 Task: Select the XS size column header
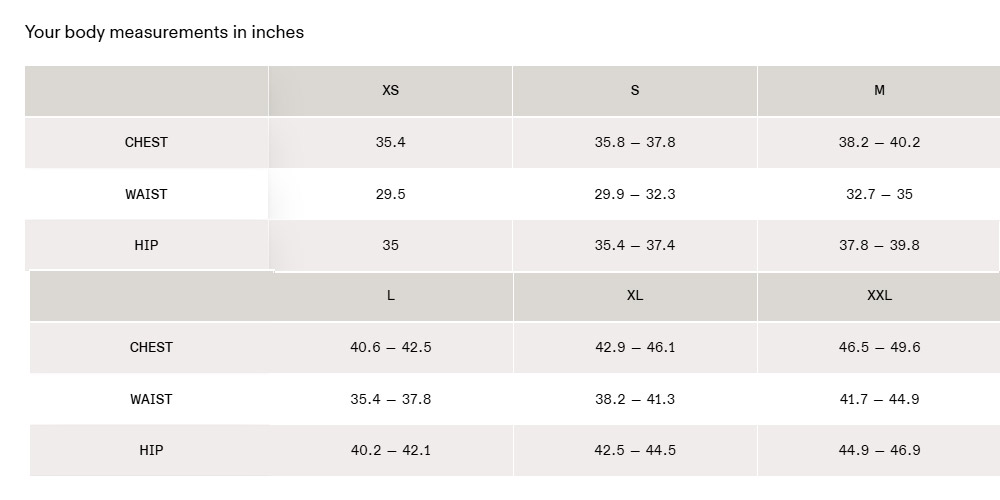[390, 90]
